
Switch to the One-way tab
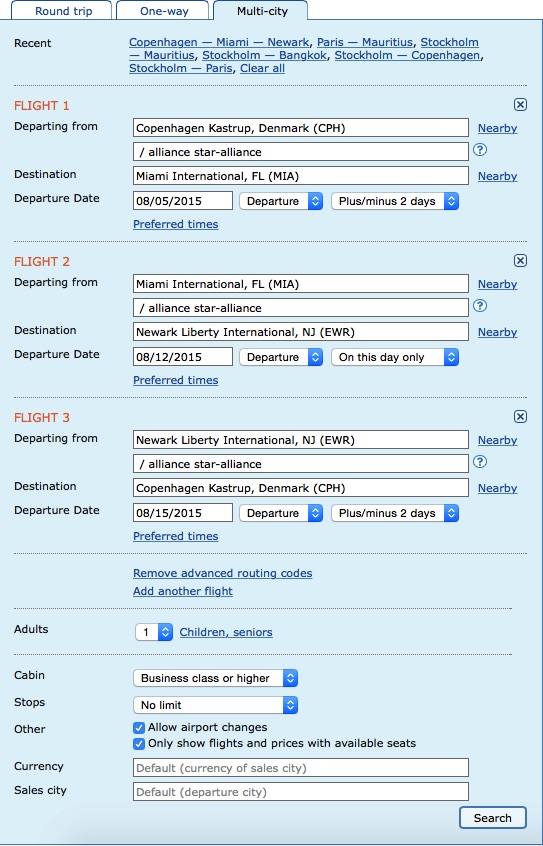(164, 11)
